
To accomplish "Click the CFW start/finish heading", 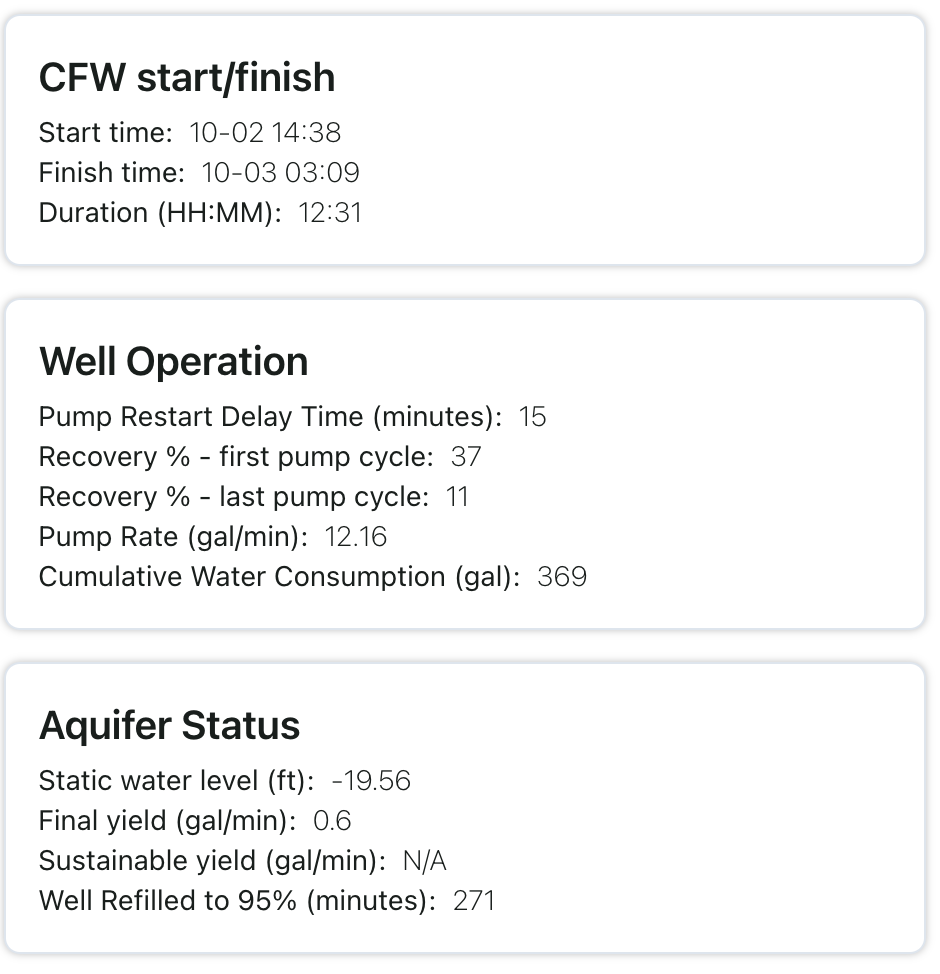I will [x=187, y=78].
